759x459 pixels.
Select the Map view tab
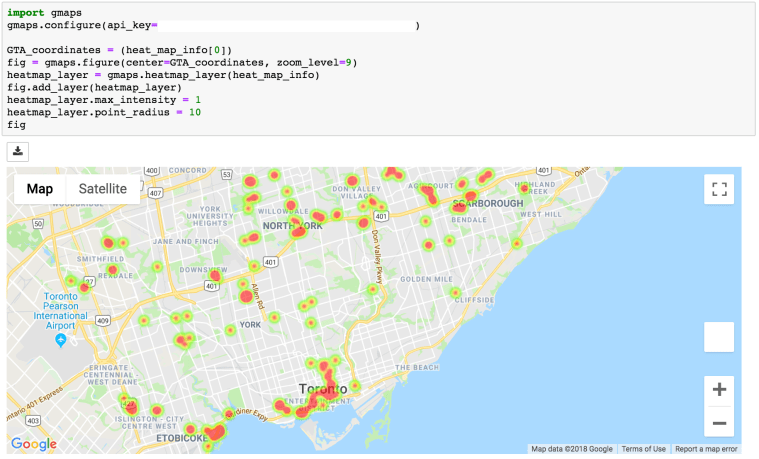(x=40, y=189)
